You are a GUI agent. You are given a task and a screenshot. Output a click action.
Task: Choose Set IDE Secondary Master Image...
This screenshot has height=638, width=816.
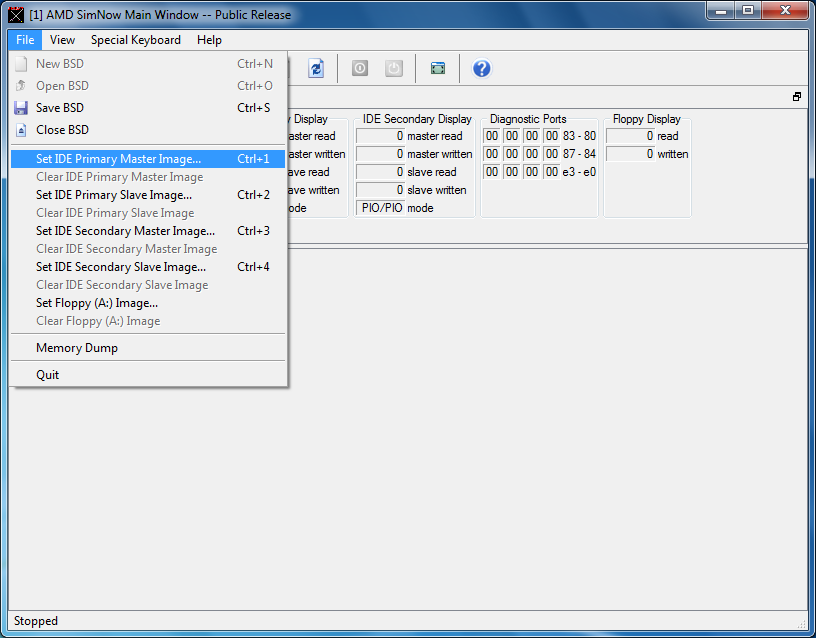148,231
